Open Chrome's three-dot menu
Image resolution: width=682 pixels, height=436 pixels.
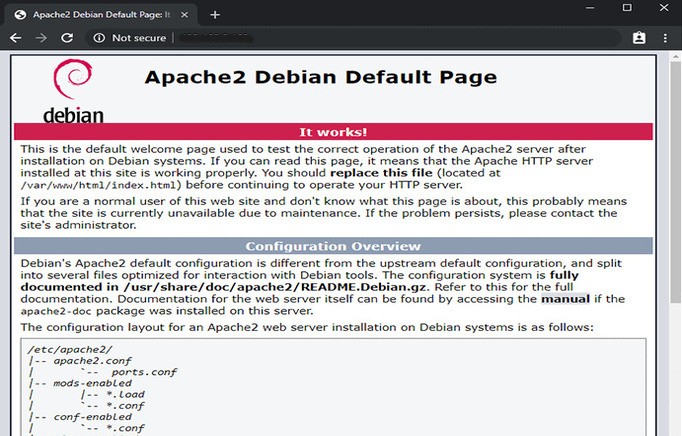click(666, 38)
